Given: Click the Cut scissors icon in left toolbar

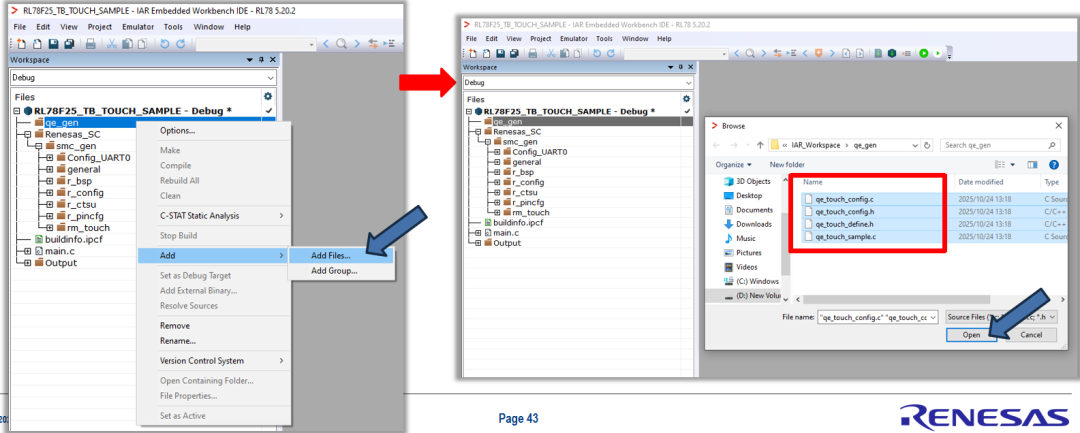Looking at the screenshot, I should tap(111, 45).
